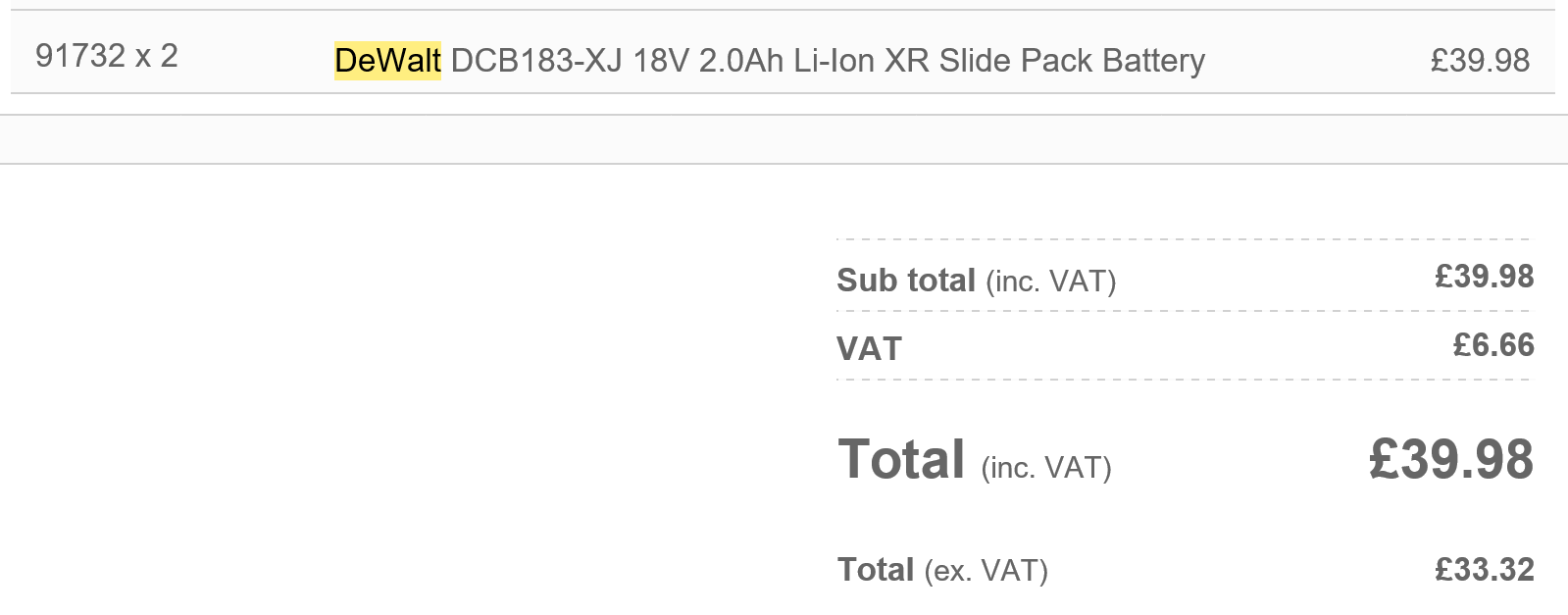Screen dimensions: 1568x615
Task: Click the £39.98 item price in row
Action: point(1480,61)
